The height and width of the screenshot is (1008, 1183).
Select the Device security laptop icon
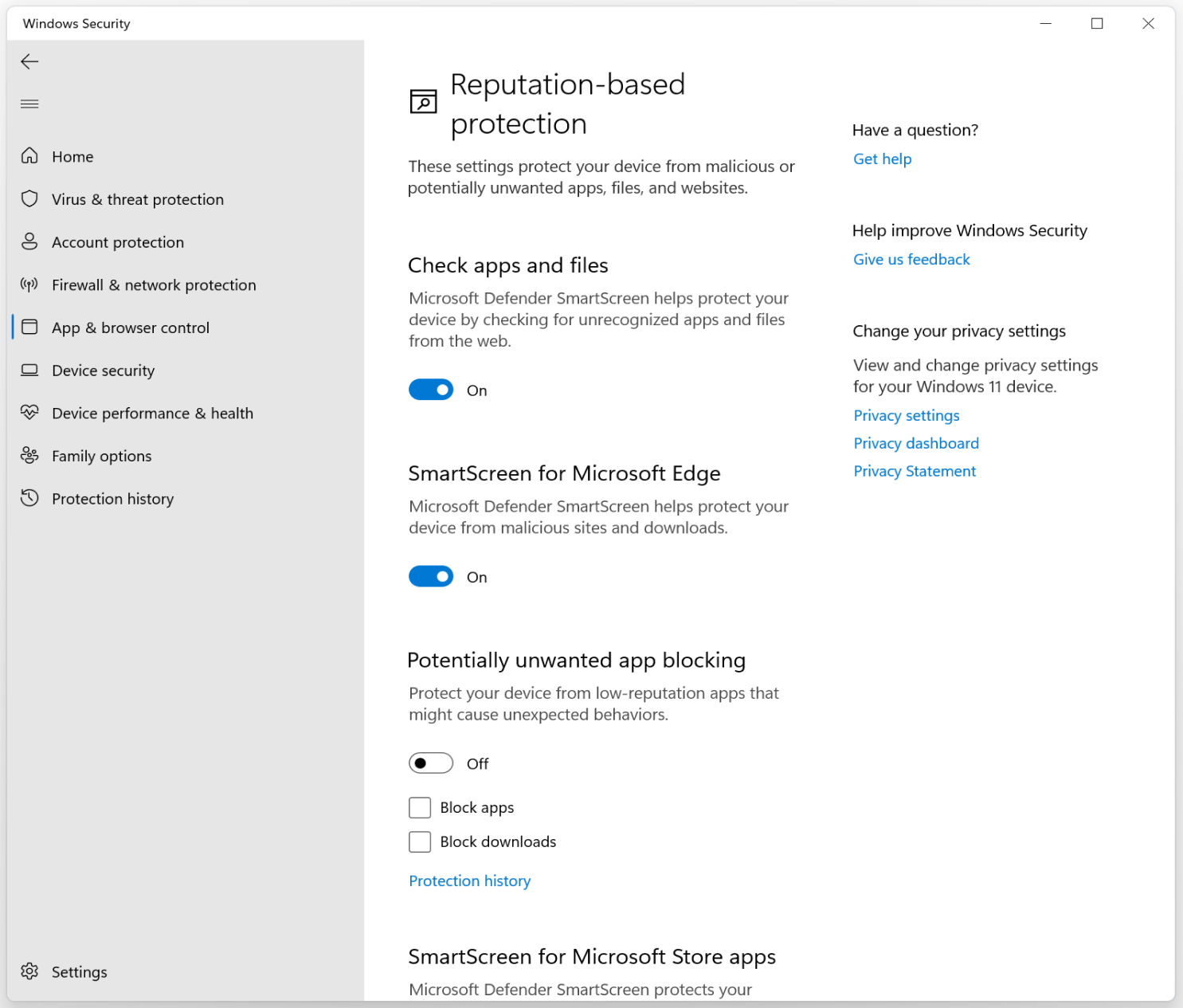(x=29, y=370)
